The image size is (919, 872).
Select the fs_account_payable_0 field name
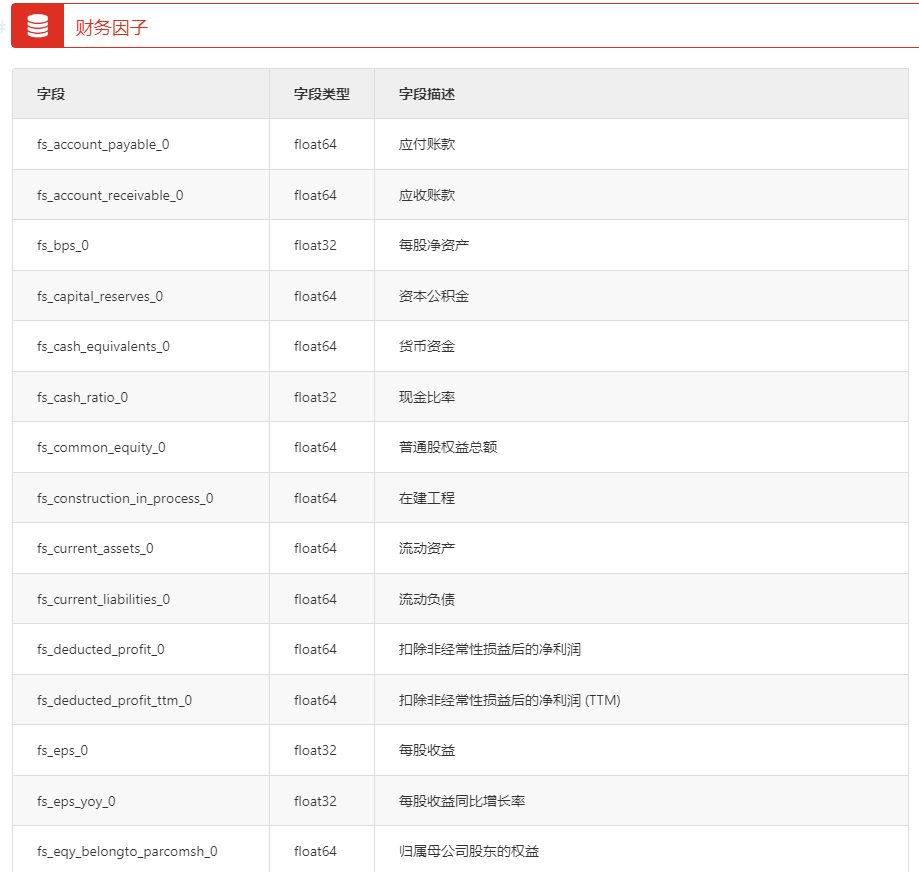pos(103,145)
